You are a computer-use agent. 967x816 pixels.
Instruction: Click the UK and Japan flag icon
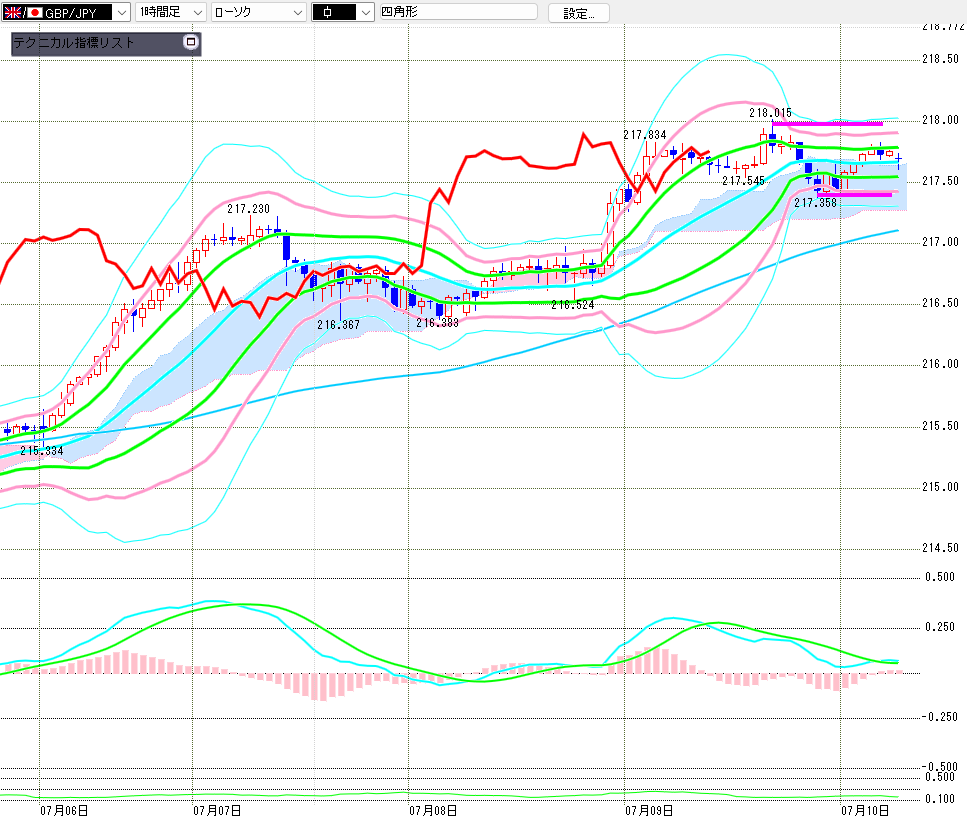click(x=22, y=12)
